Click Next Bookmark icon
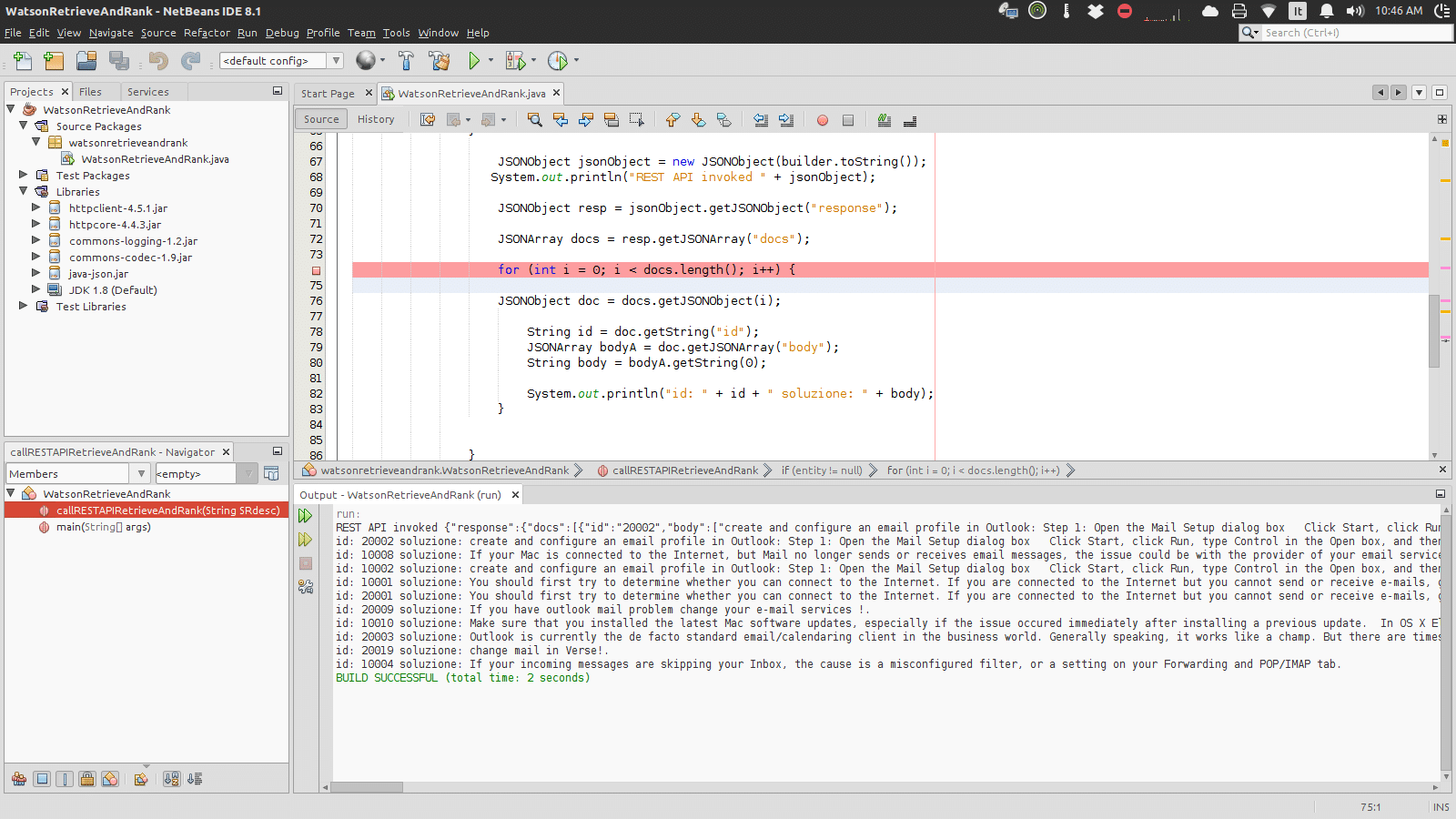 (698, 120)
